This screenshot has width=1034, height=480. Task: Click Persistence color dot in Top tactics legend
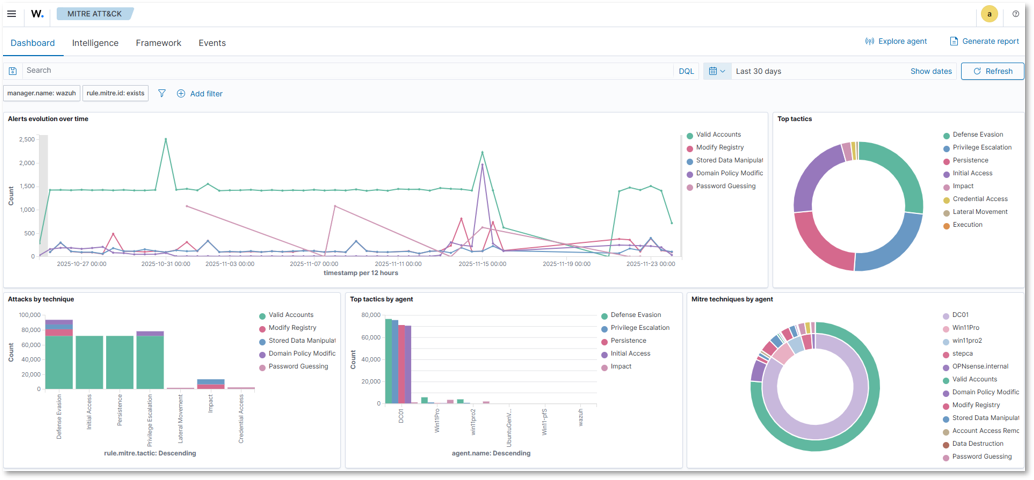pyautogui.click(x=946, y=160)
